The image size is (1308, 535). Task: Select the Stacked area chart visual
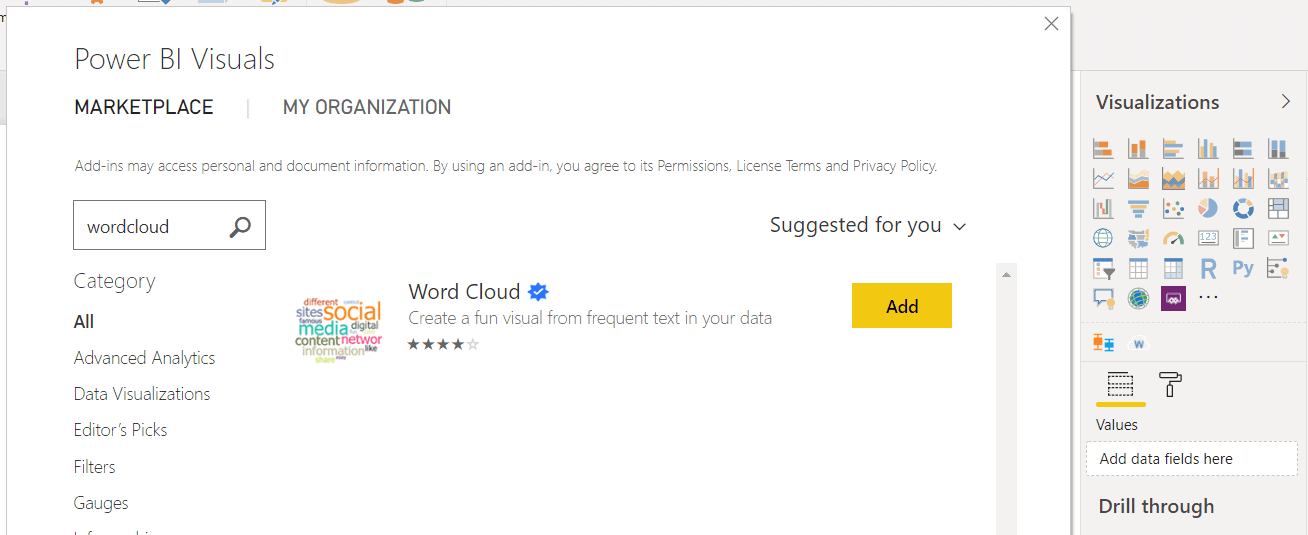[x=1173, y=179]
